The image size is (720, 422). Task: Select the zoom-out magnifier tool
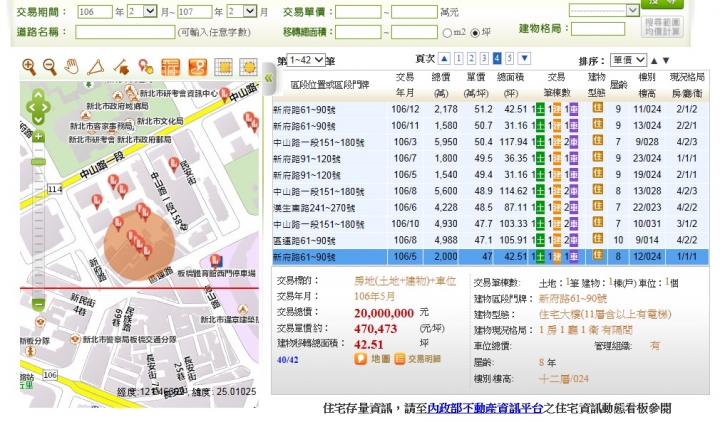pyautogui.click(x=50, y=67)
